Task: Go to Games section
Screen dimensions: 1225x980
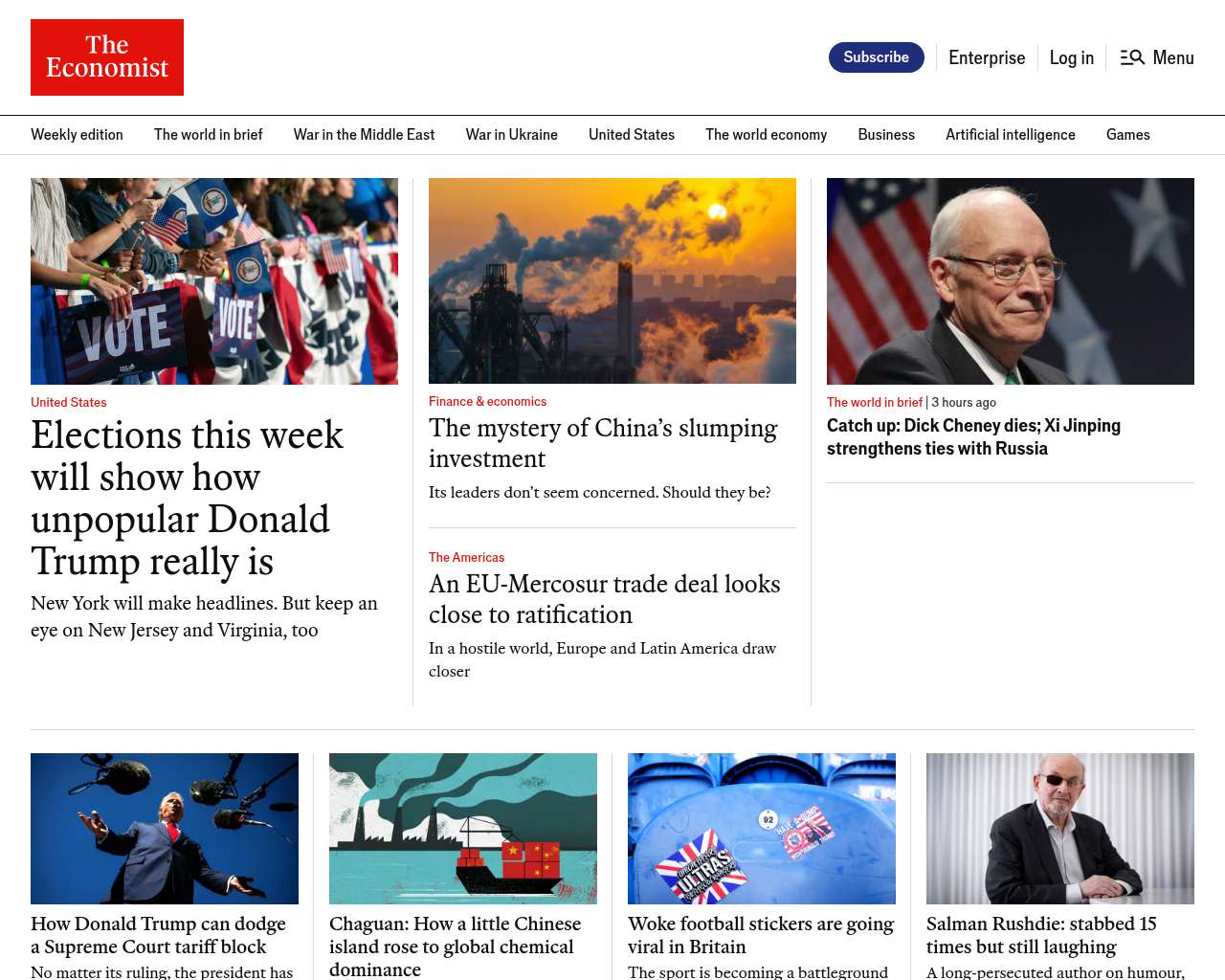Action: click(1127, 135)
